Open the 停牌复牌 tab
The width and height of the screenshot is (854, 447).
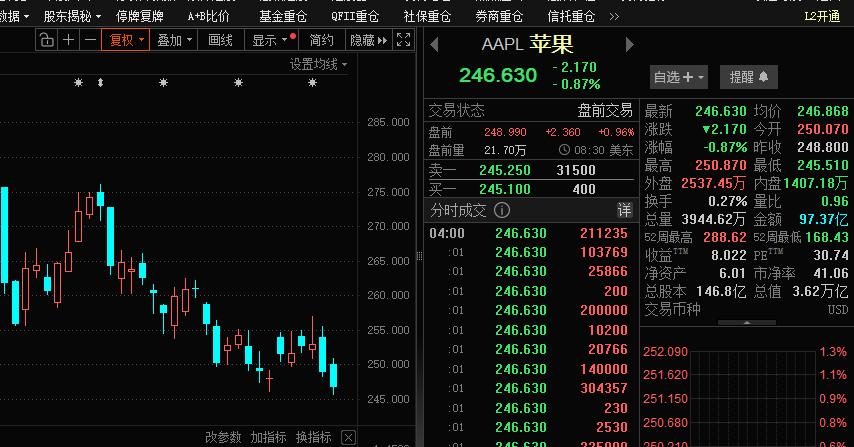pyautogui.click(x=140, y=17)
